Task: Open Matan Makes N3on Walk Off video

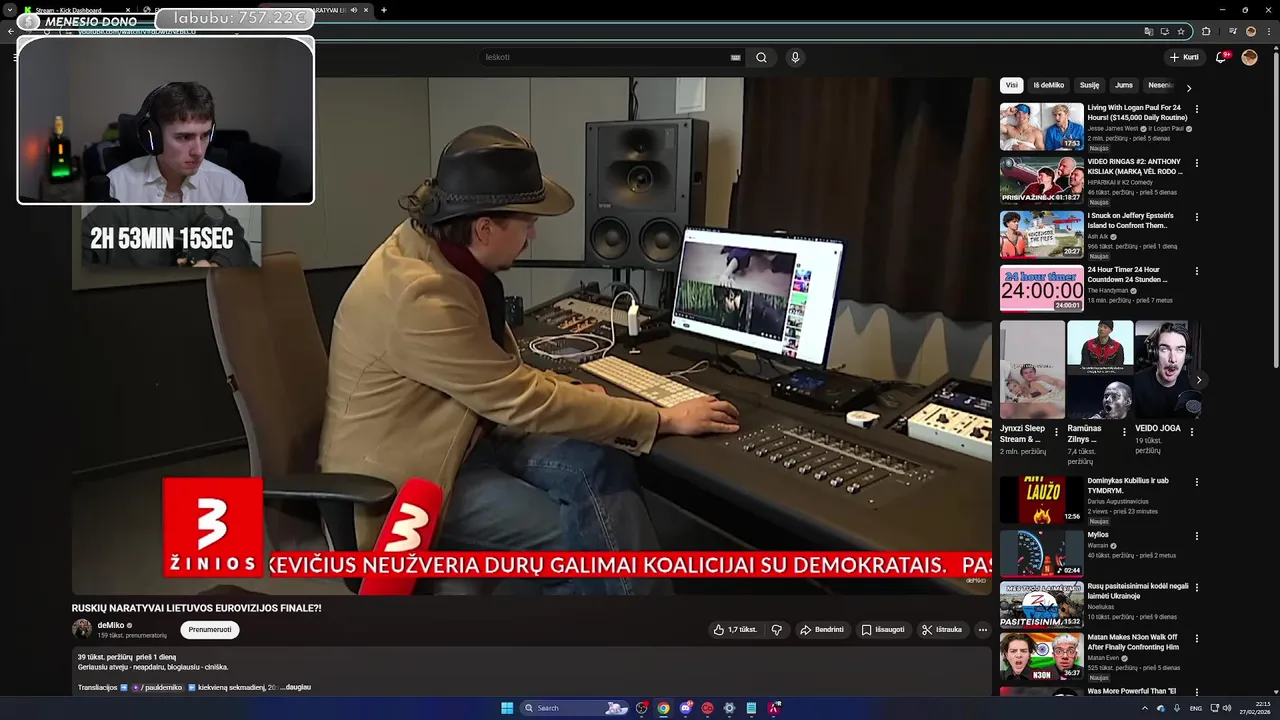Action: [1041, 656]
